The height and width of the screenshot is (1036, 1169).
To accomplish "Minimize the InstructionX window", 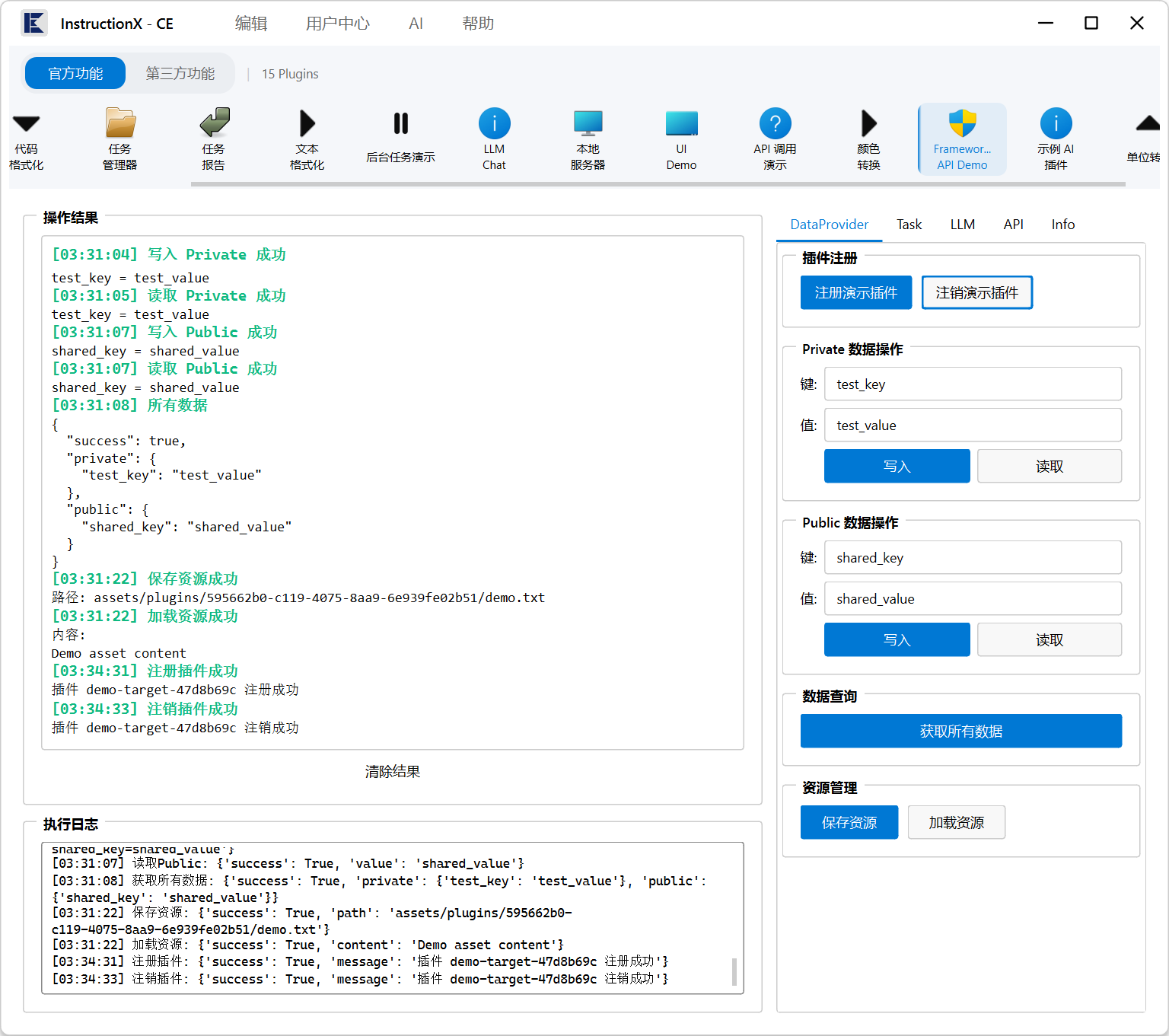I will click(x=1046, y=23).
